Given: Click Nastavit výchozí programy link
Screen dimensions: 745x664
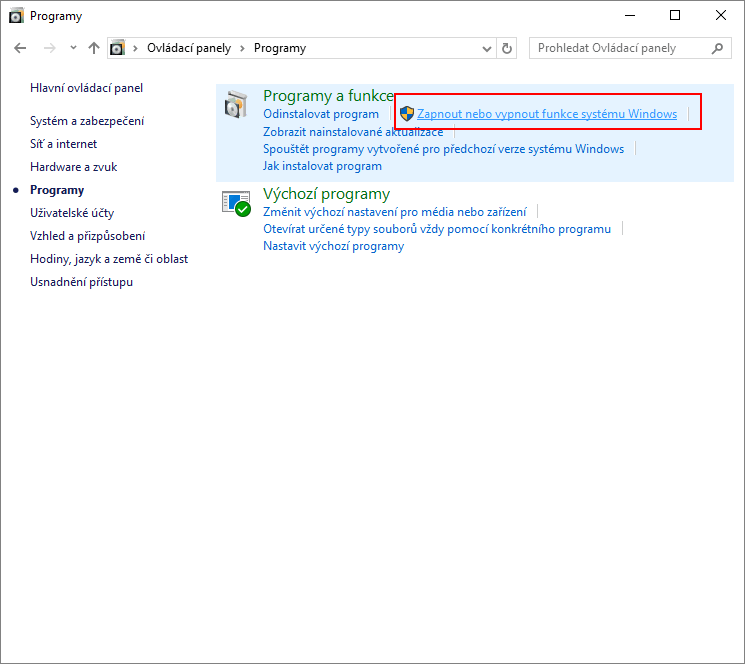Looking at the screenshot, I should [334, 246].
